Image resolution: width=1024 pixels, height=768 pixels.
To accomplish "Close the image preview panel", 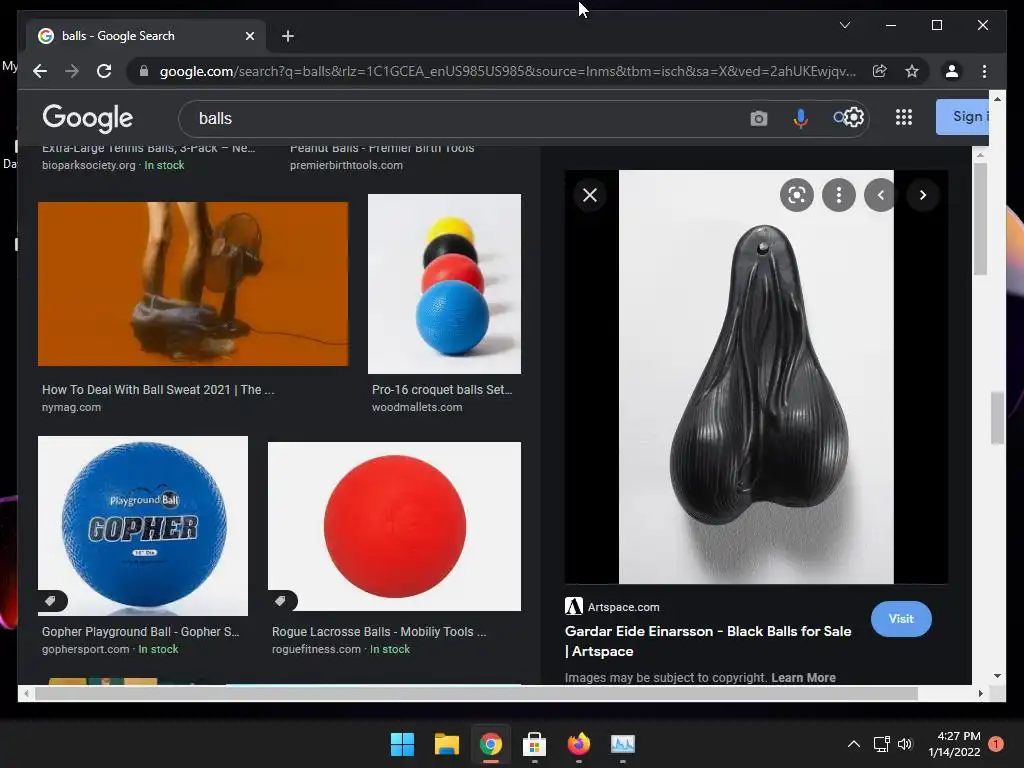I will (x=590, y=195).
